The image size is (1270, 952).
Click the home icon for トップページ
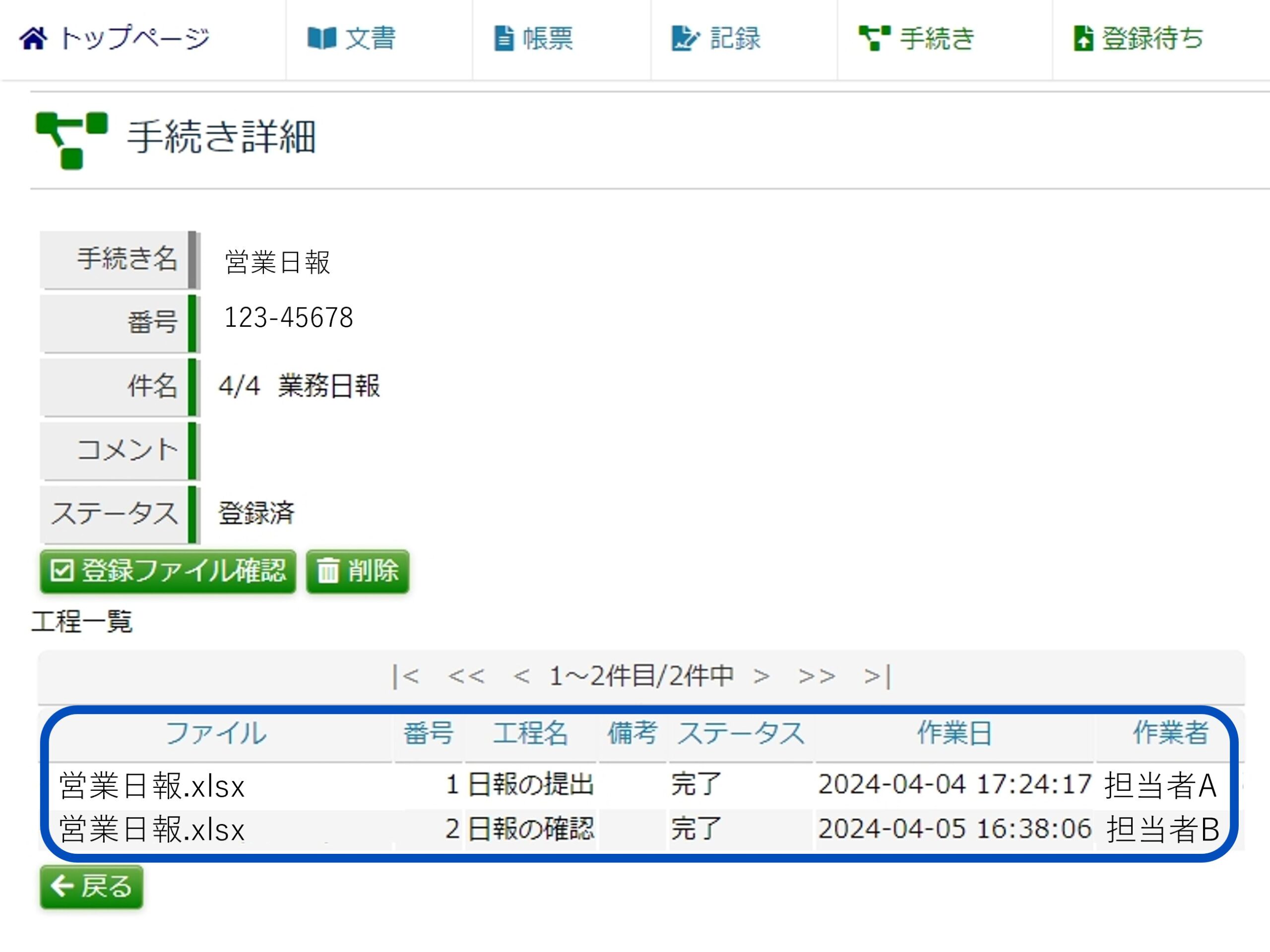click(33, 39)
